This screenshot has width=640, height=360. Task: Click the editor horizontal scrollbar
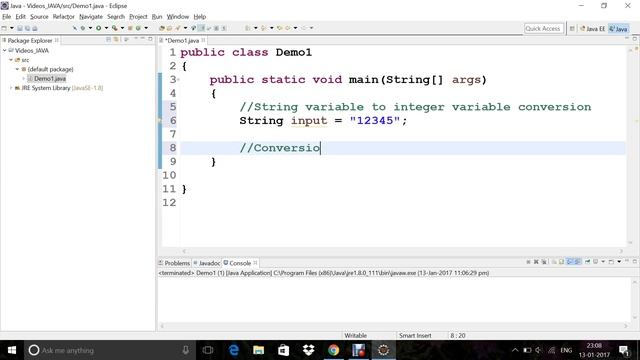click(x=402, y=251)
